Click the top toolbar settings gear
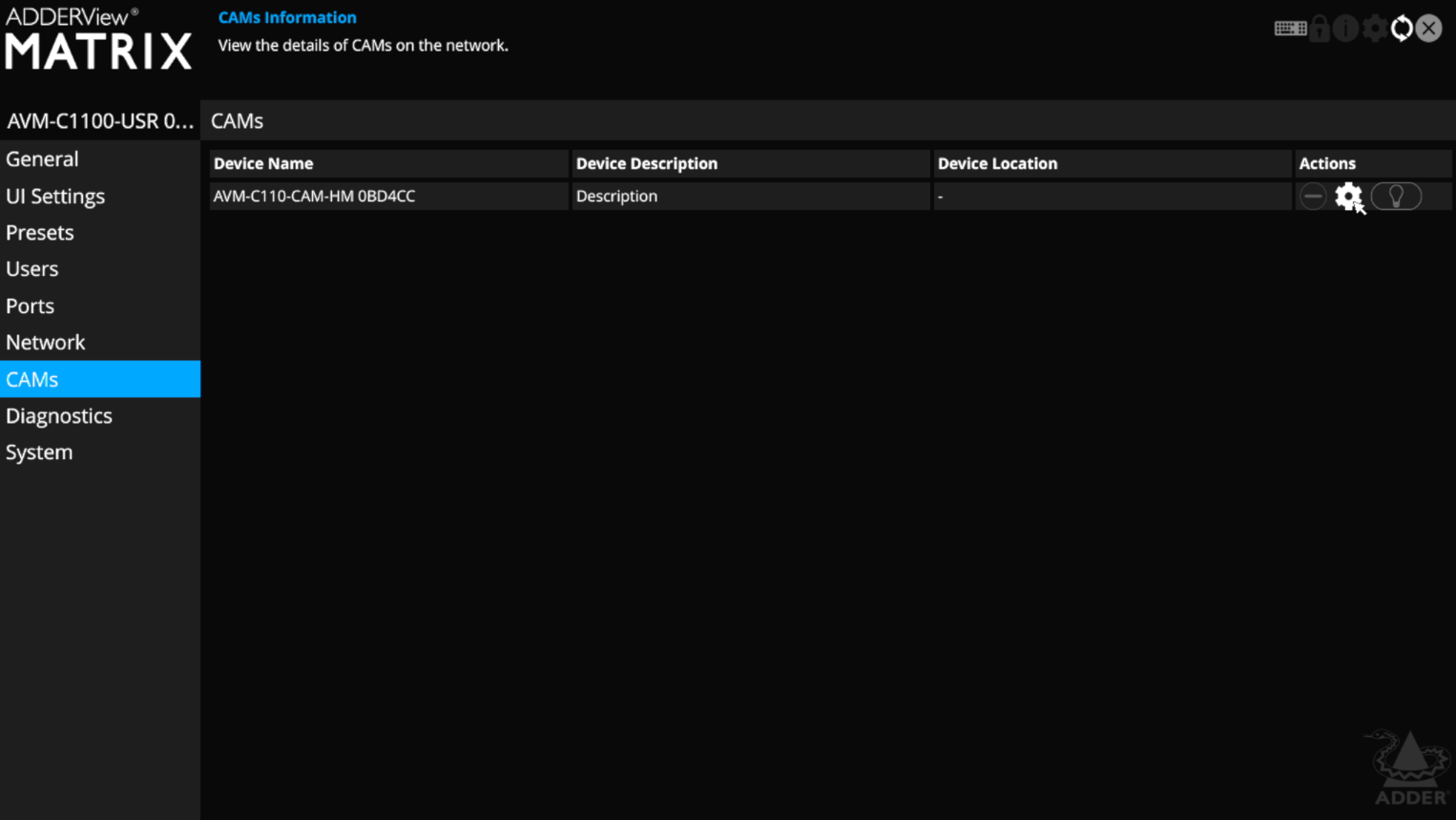This screenshot has width=1456, height=820. coord(1374,29)
